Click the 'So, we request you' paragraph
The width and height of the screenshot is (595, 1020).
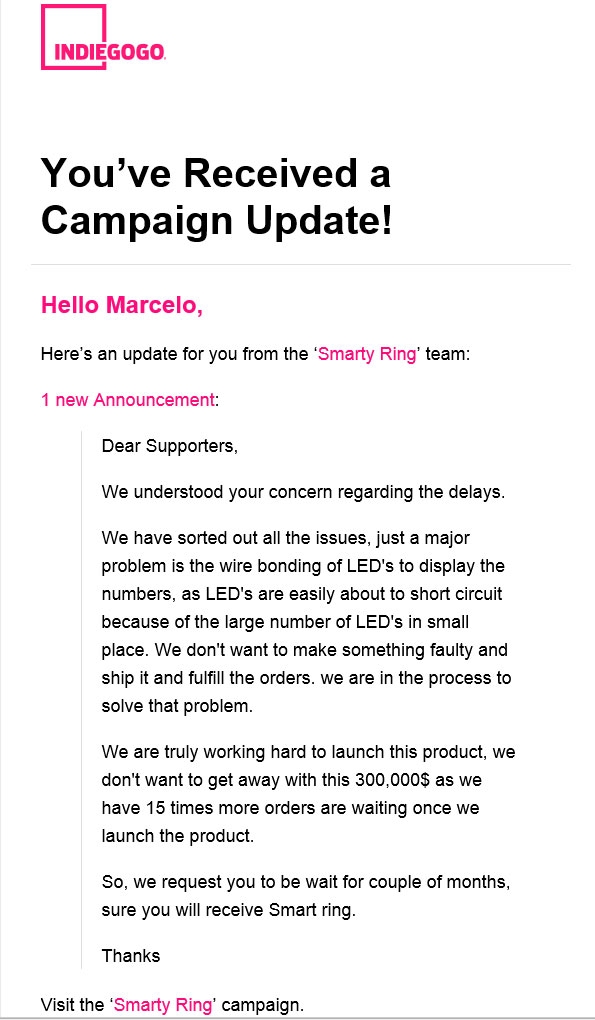coord(306,896)
